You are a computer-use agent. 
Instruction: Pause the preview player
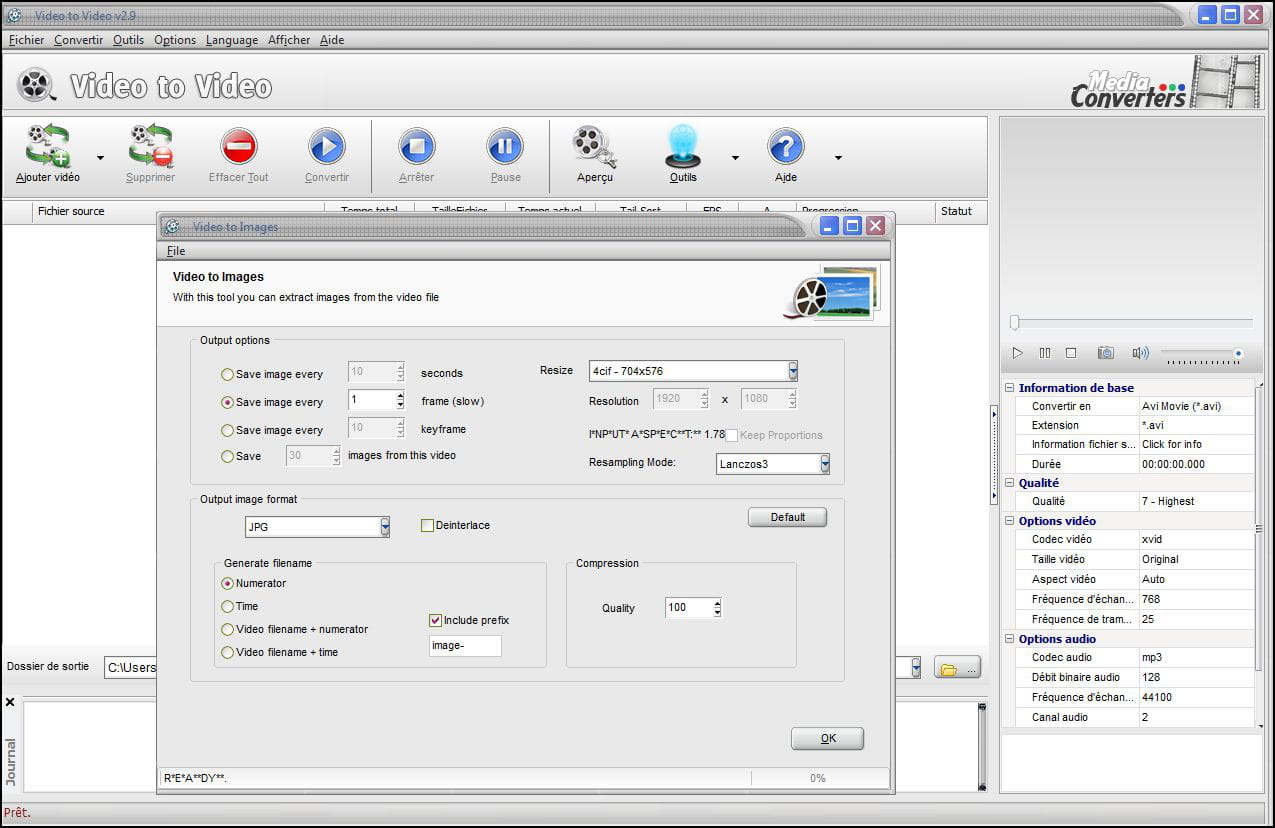click(1045, 353)
